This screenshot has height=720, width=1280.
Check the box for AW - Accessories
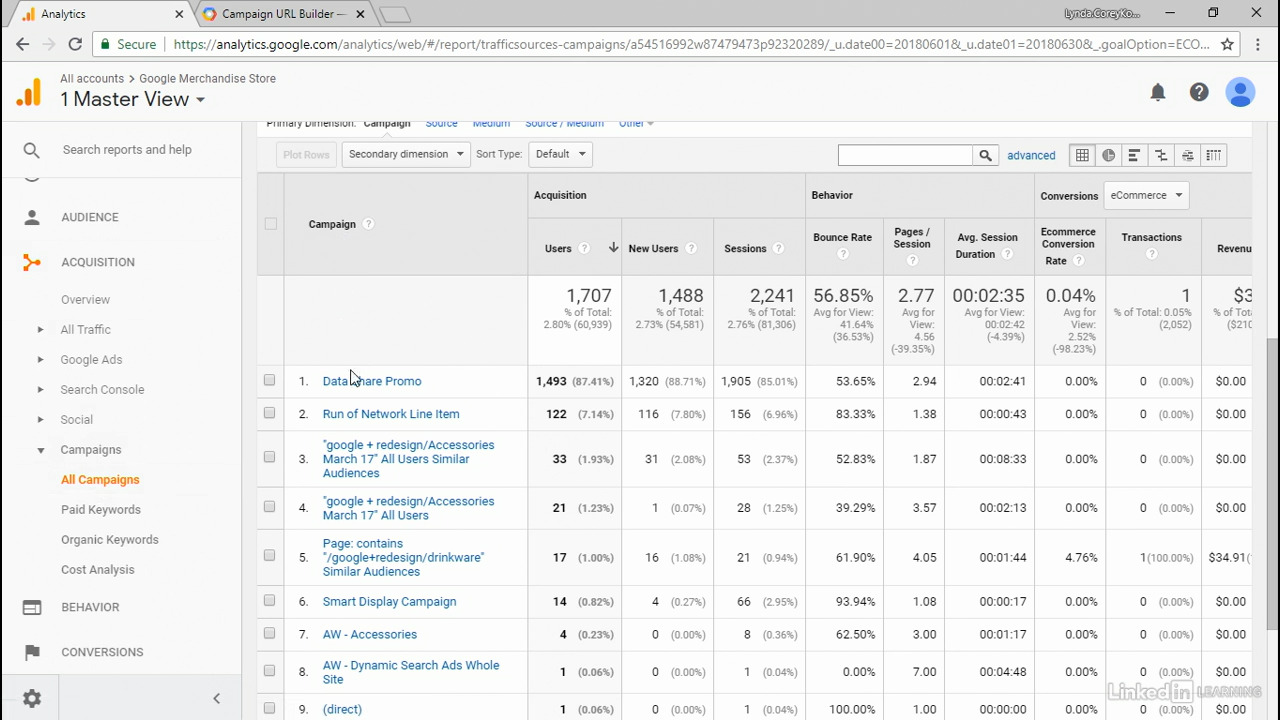coord(269,632)
